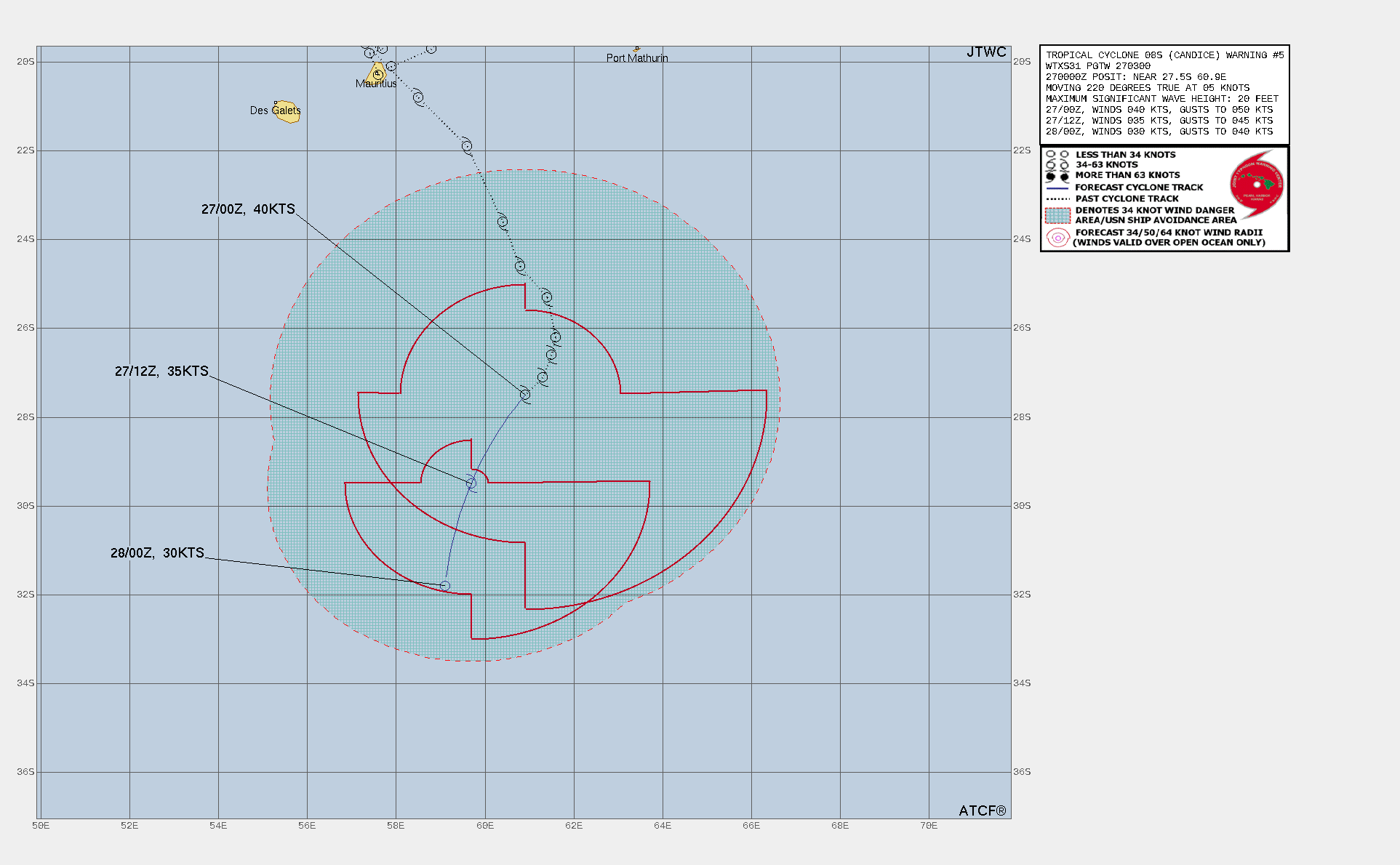Image resolution: width=1400 pixels, height=865 pixels.
Task: Click the Des Galets island shape
Action: [287, 112]
